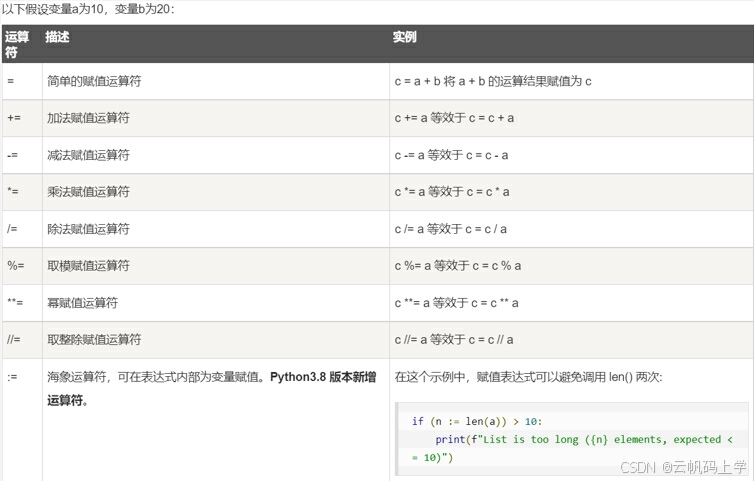The image size is (754, 481).
Task: Click example 'c //= a 等效于 c = c // a'
Action: [454, 340]
